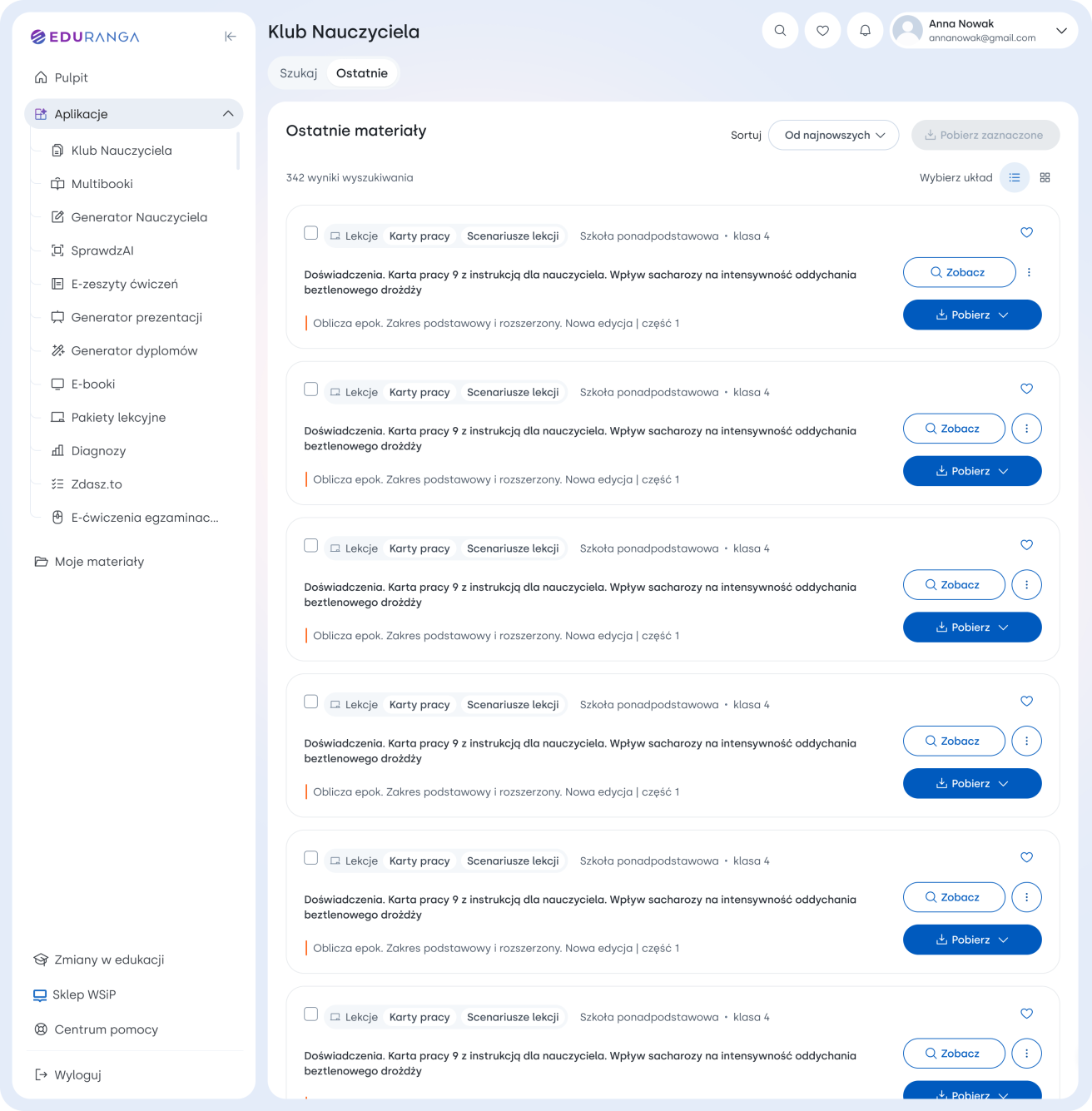Open Generator Nauczyciela
This screenshot has height=1111, width=1092.
(129, 217)
